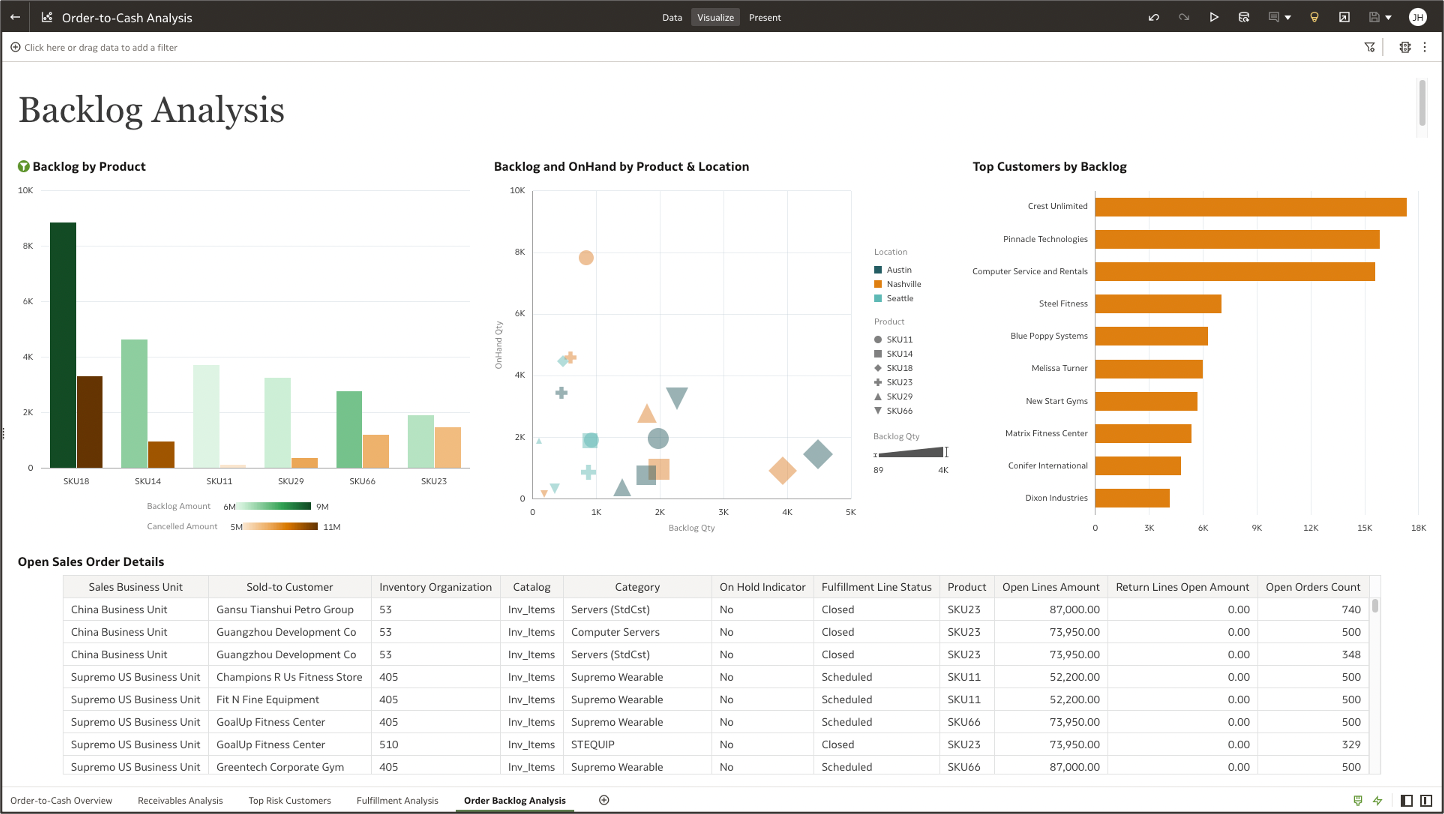
Task: Click the Preview (play) icon
Action: coord(1214,17)
